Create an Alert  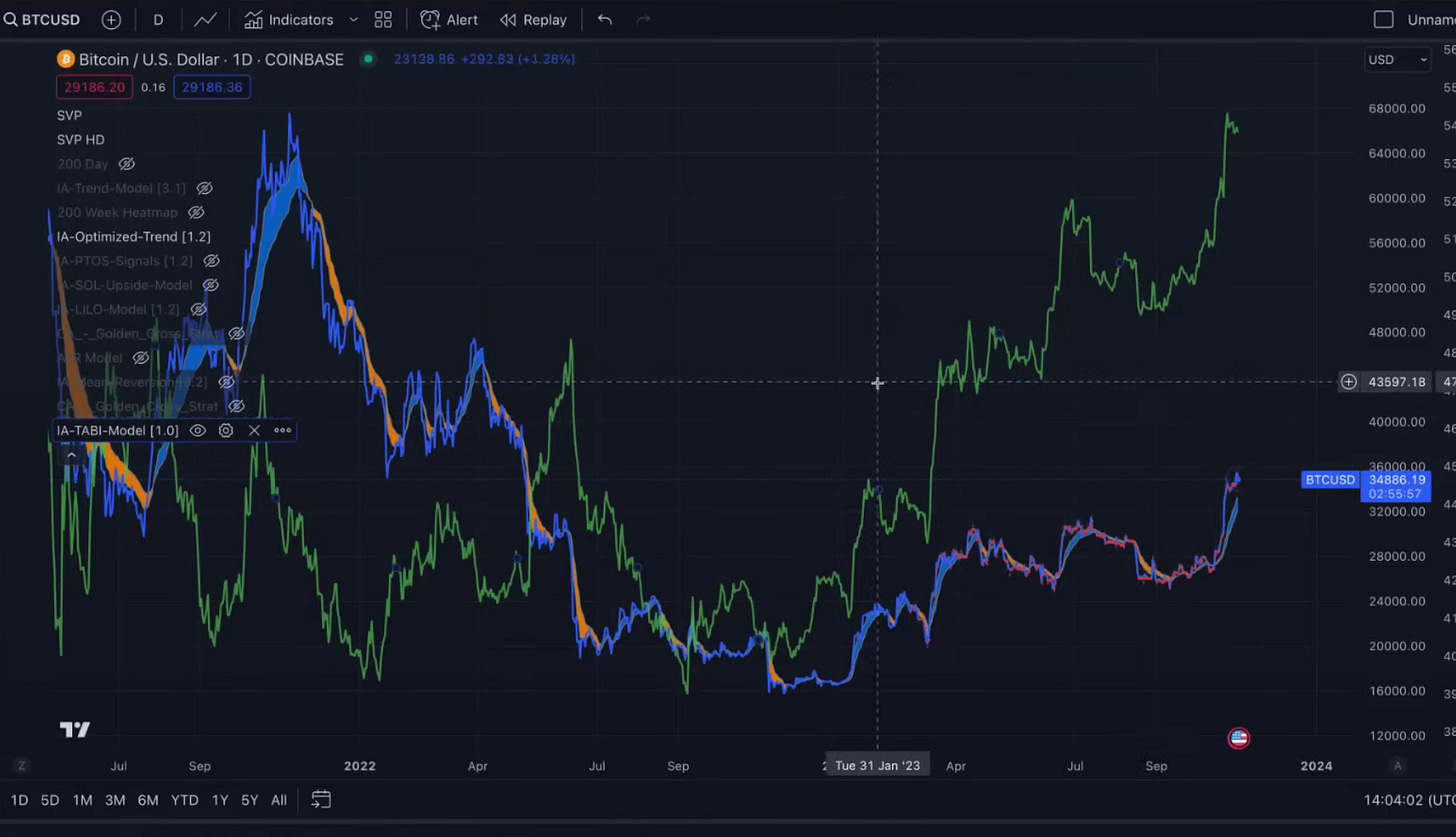[x=449, y=19]
